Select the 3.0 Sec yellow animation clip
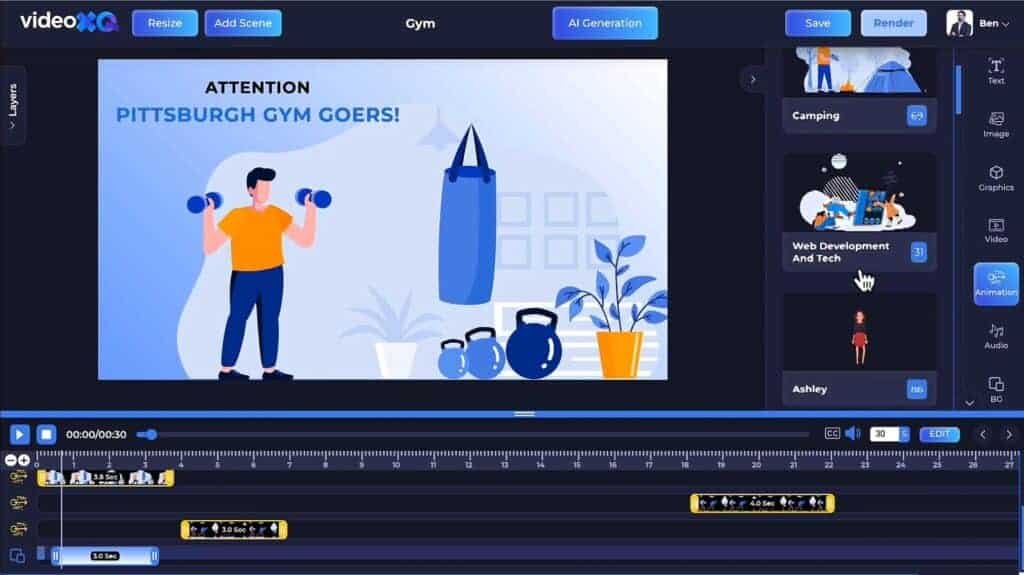Screen dimensions: 1024x575 pos(234,529)
